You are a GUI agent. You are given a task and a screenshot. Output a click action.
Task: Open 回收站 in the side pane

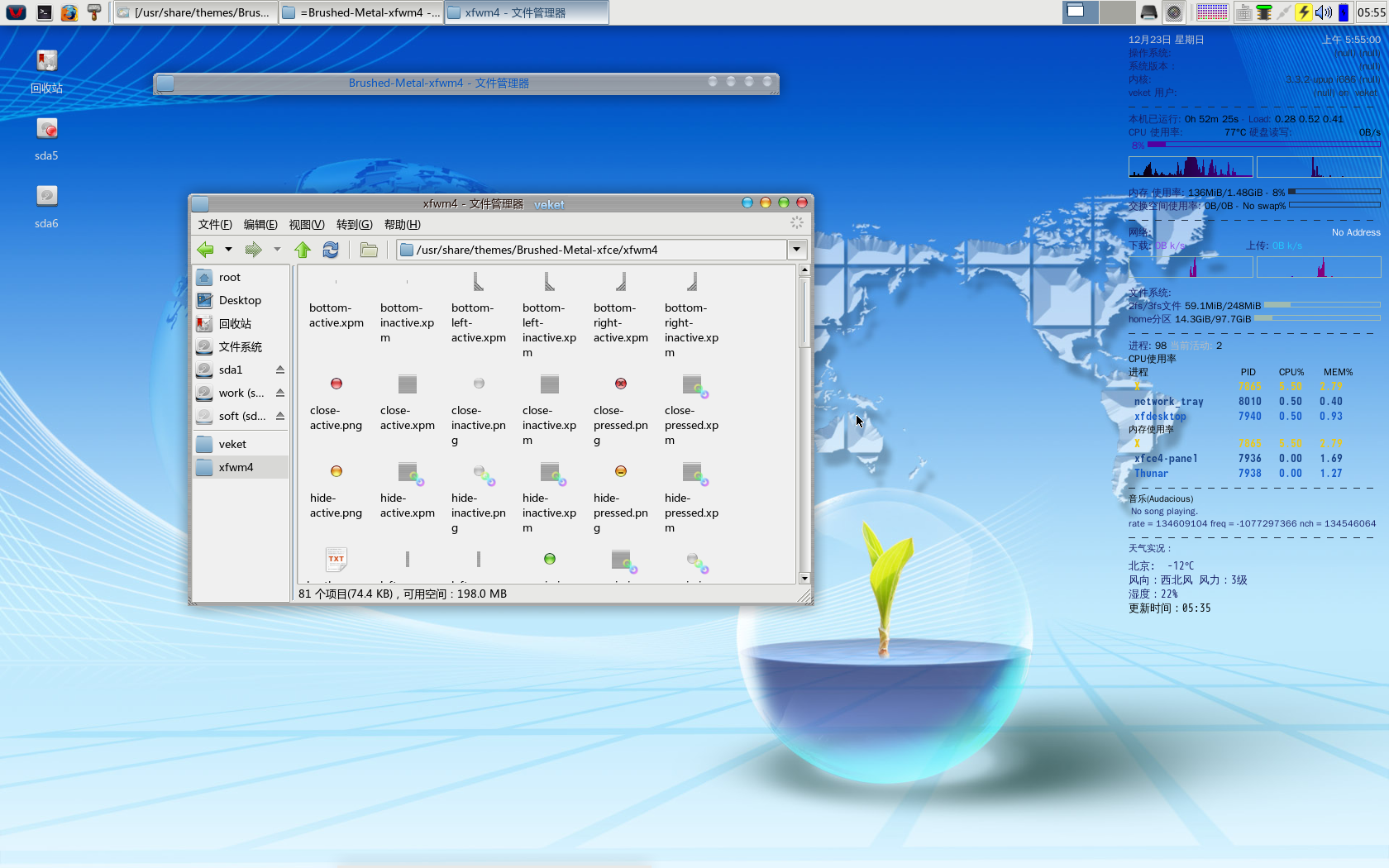[x=241, y=324]
